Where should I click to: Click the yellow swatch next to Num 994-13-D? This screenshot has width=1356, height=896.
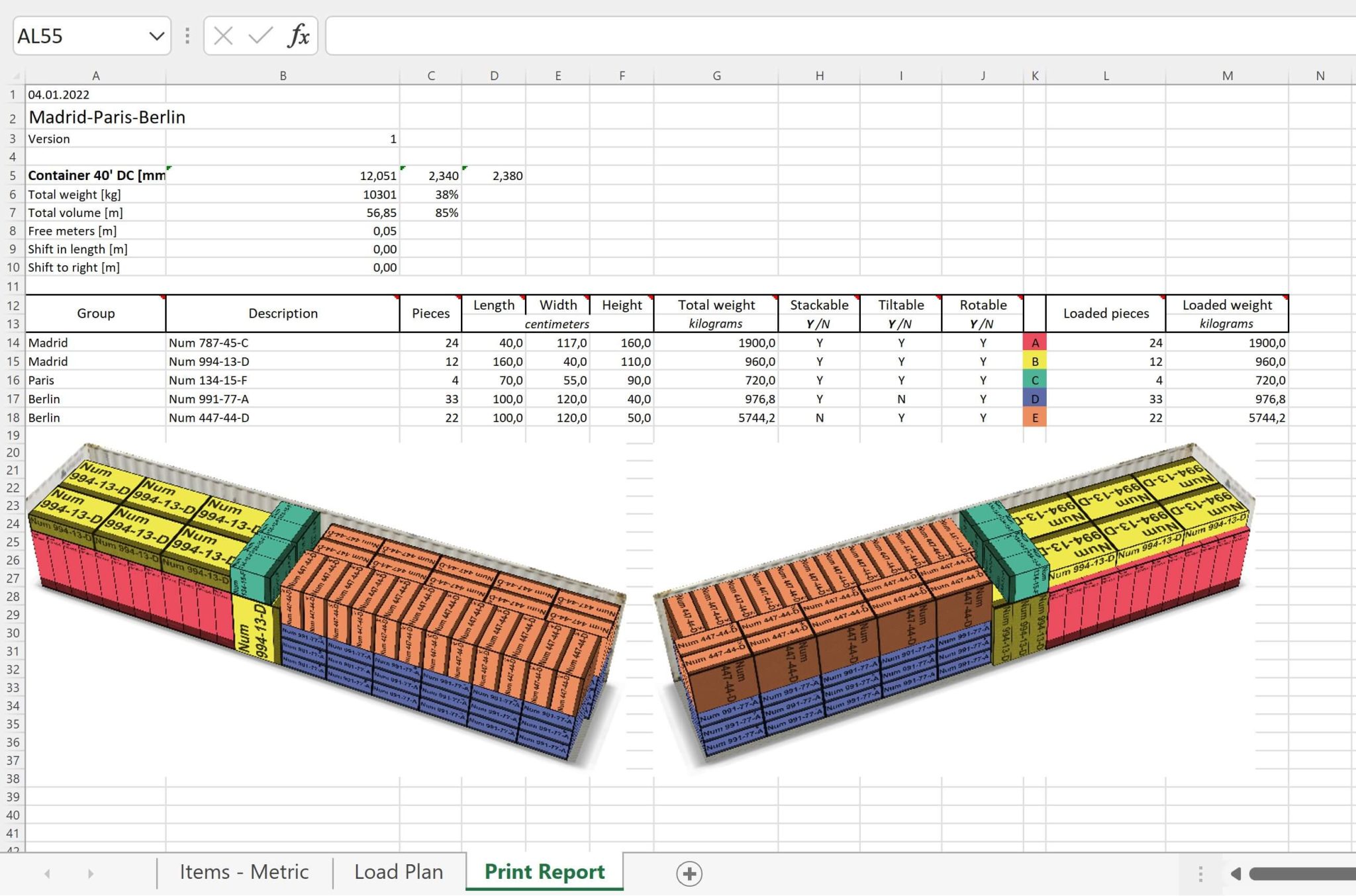click(1034, 361)
